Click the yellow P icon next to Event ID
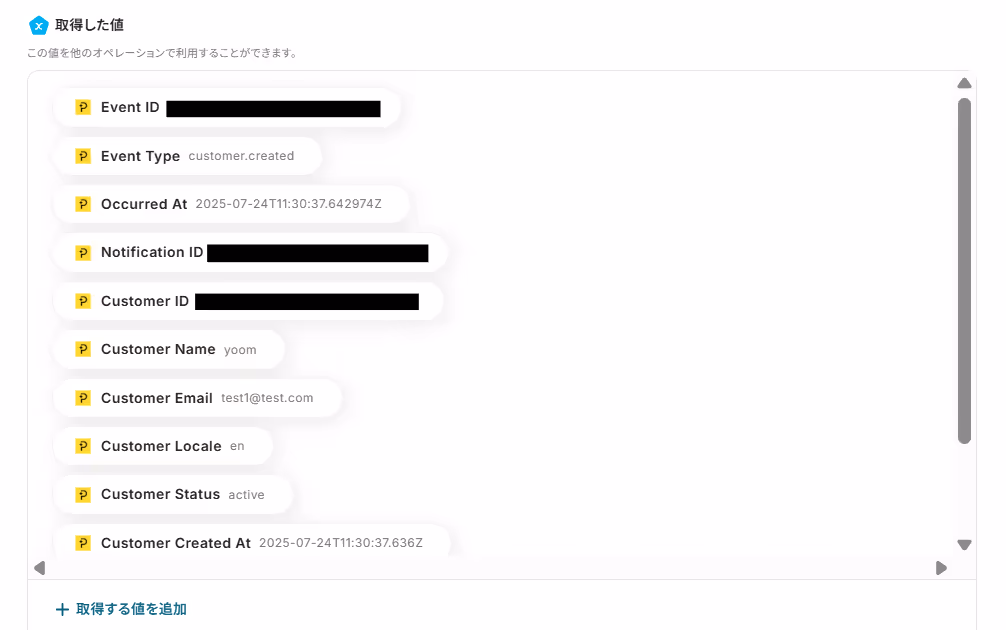Image resolution: width=1006 pixels, height=630 pixels. (83, 107)
